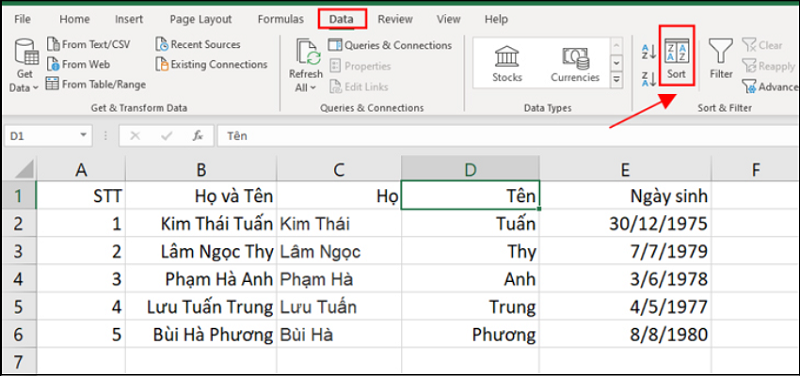
Task: Click Reapply filter
Action: (768, 66)
